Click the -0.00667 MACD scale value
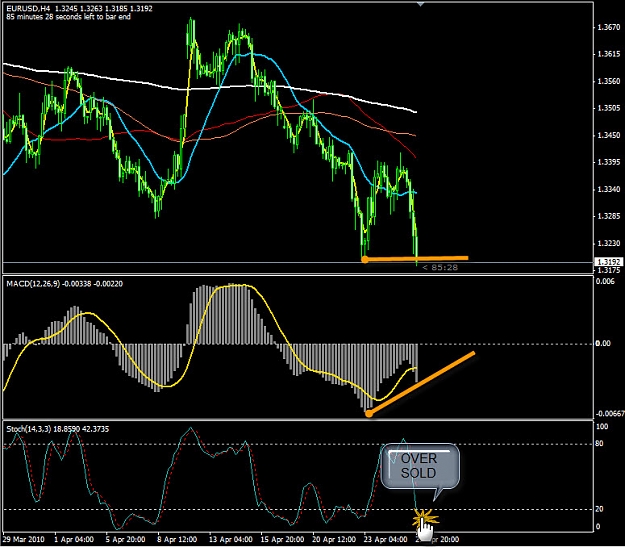 pyautogui.click(x=610, y=414)
